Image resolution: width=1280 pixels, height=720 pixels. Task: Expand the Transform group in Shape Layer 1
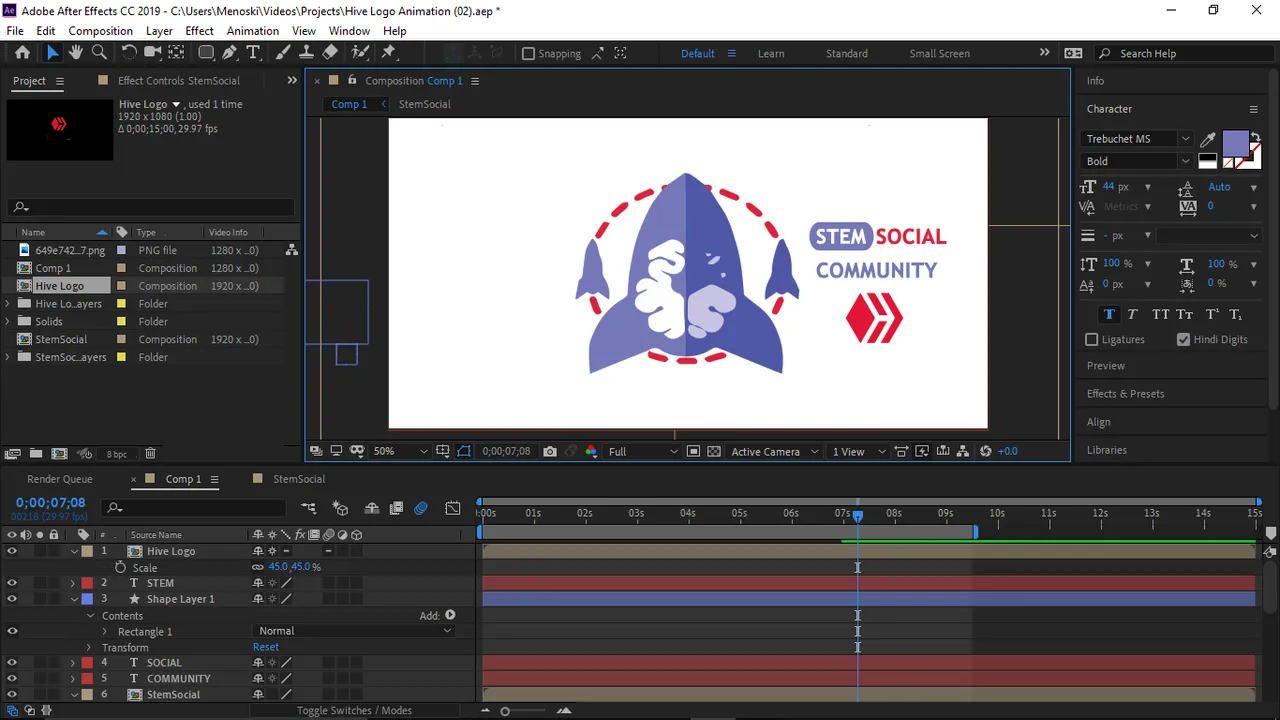pos(88,648)
